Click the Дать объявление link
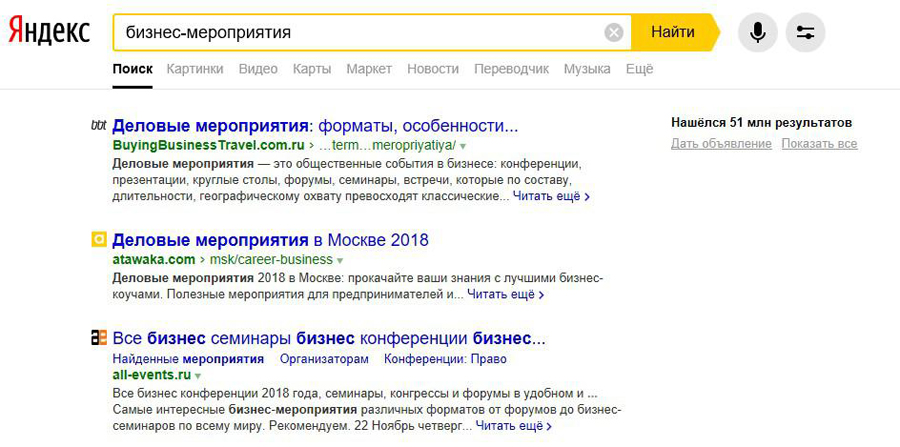Image resolution: width=900 pixels, height=447 pixels. (721, 144)
